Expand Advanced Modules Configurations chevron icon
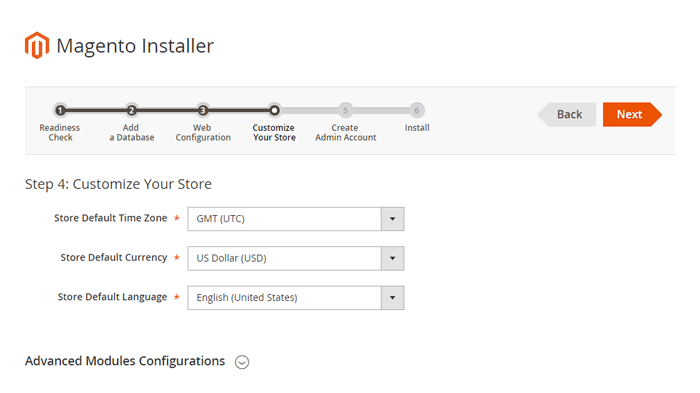 click(242, 362)
